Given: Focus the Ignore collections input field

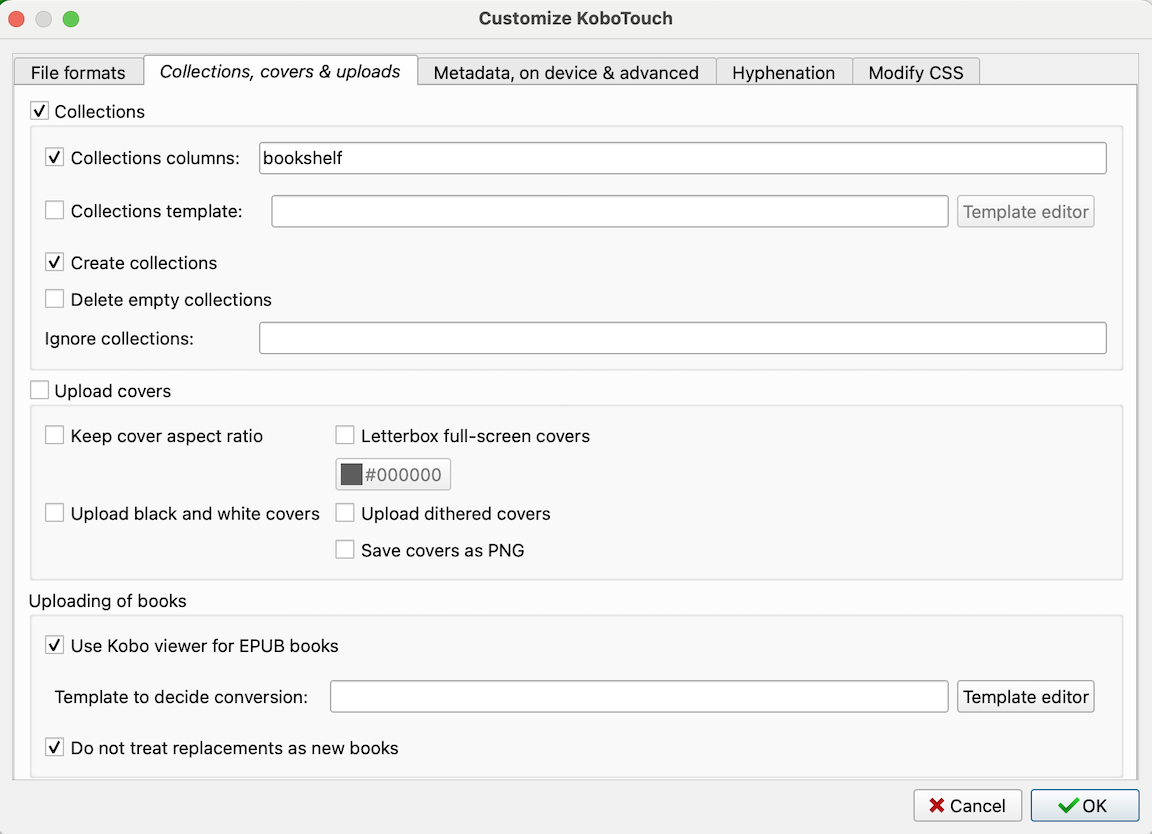Looking at the screenshot, I should pos(682,338).
